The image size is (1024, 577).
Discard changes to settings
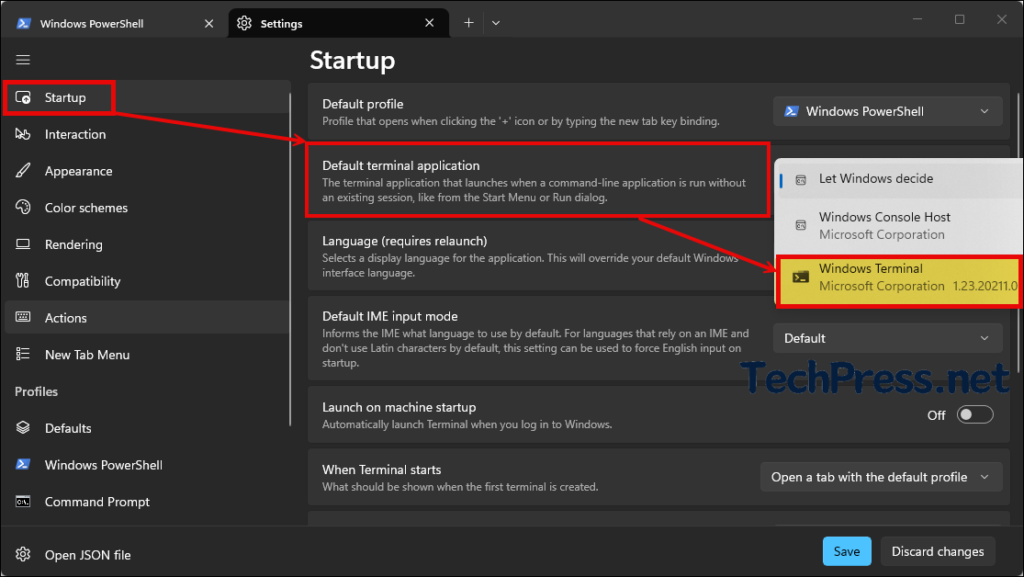937,551
